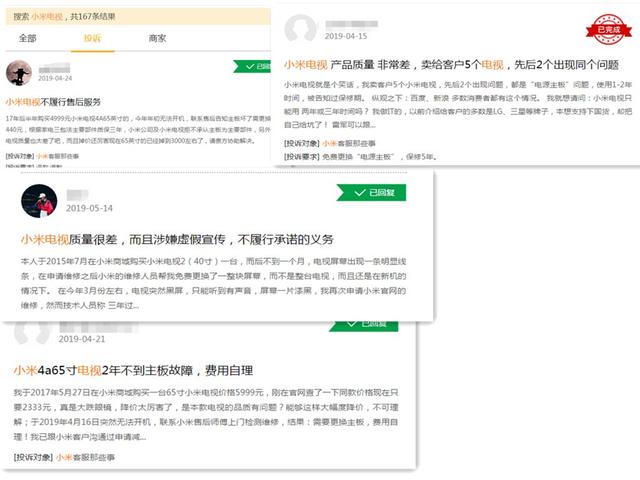Open complaint titled 小米电视不履行售后服务
Viewport: 640px width, 480px height.
(x=53, y=102)
